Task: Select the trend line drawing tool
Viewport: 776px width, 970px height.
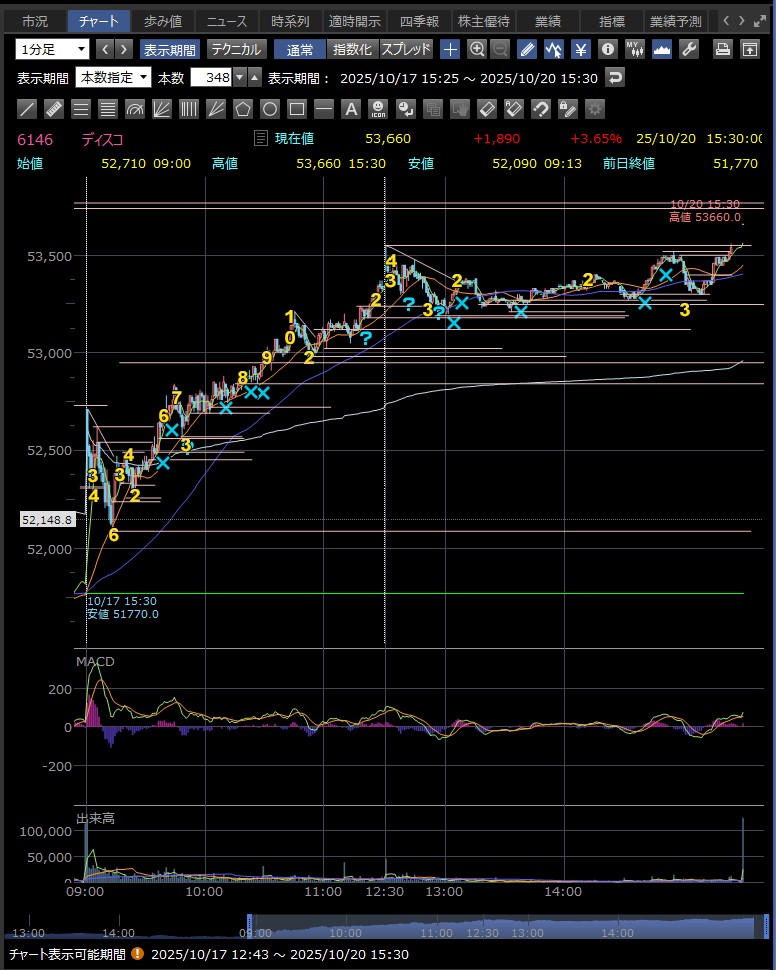Action: pyautogui.click(x=28, y=108)
